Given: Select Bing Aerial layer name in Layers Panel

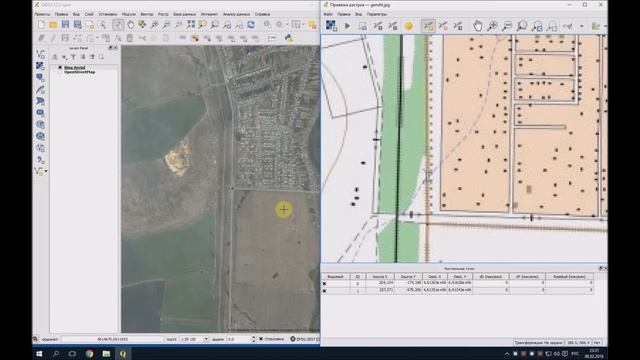Looking at the screenshot, I should point(75,67).
